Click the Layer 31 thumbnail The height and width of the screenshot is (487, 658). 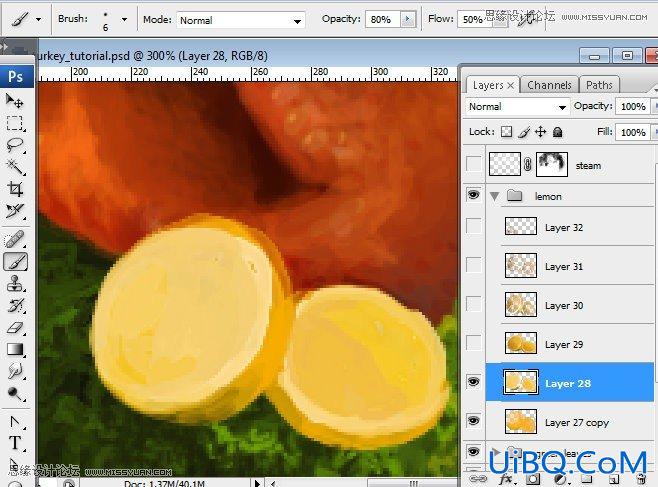coord(521,265)
